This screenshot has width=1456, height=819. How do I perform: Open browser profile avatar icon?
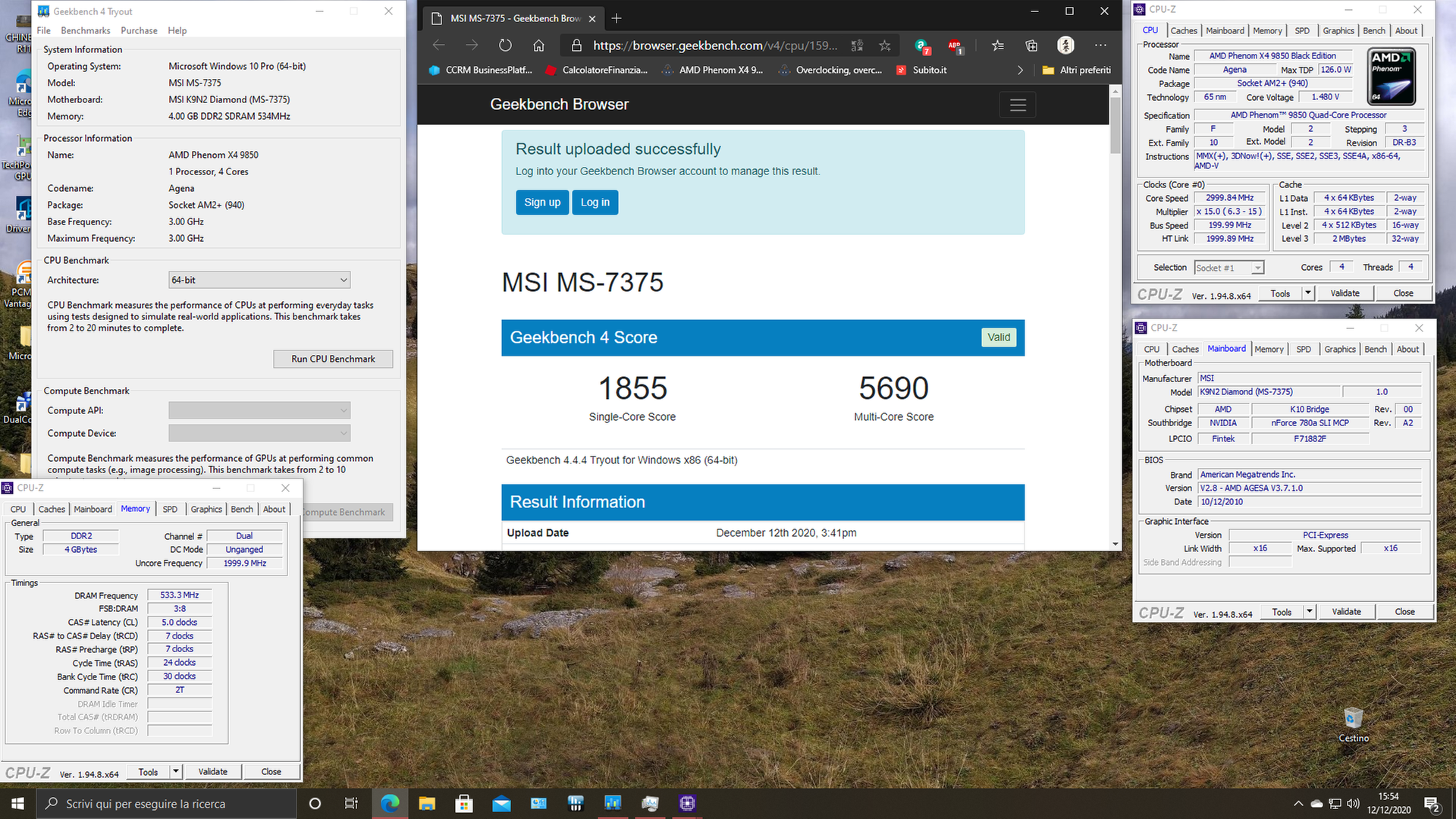tap(1065, 45)
